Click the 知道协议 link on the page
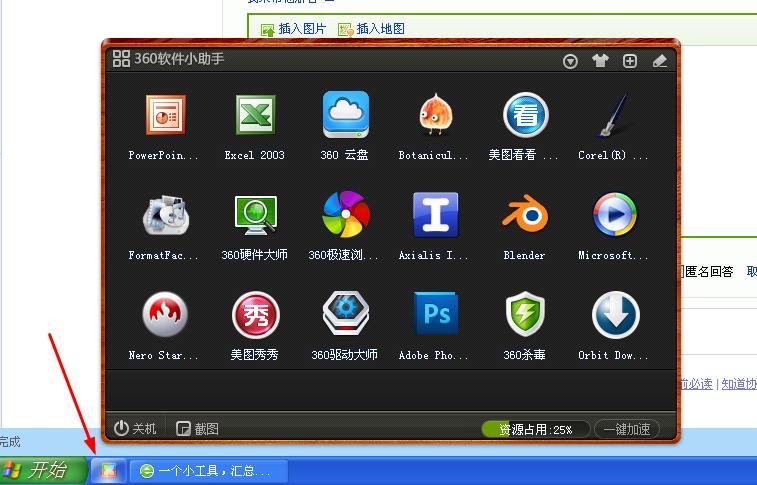757x485 pixels. [739, 384]
